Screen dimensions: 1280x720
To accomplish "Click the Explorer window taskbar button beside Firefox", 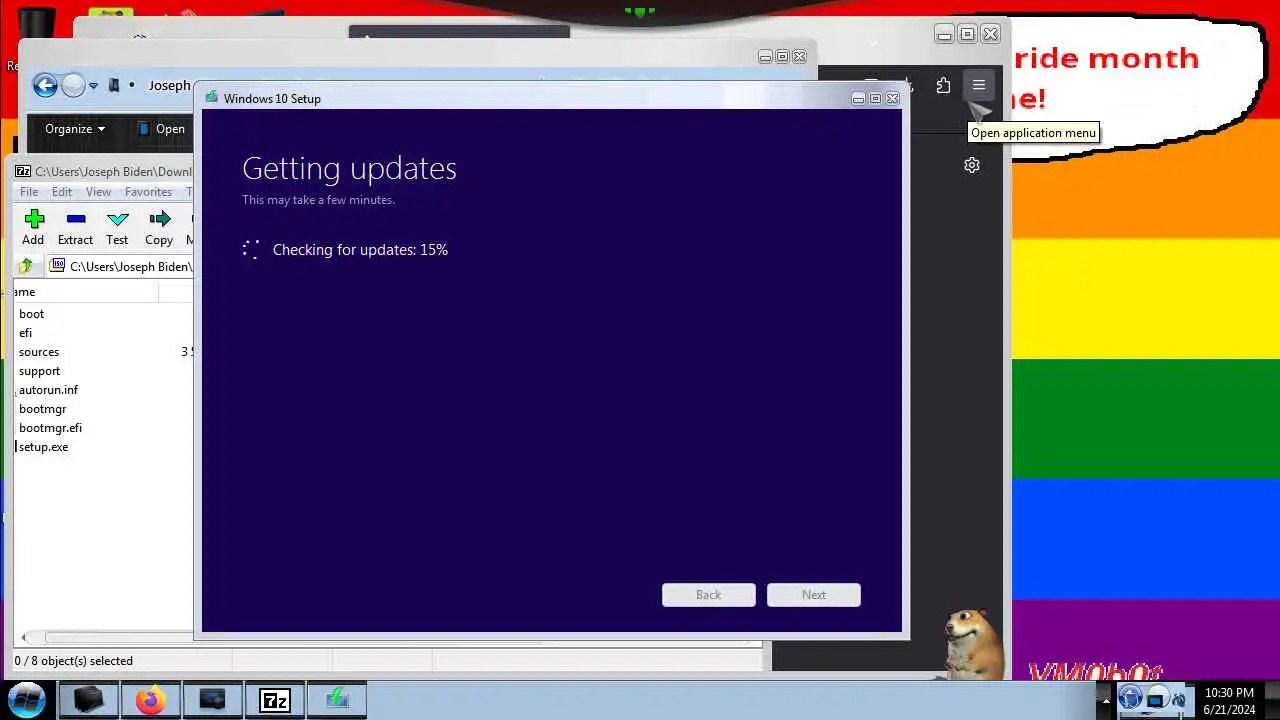I will pos(212,700).
